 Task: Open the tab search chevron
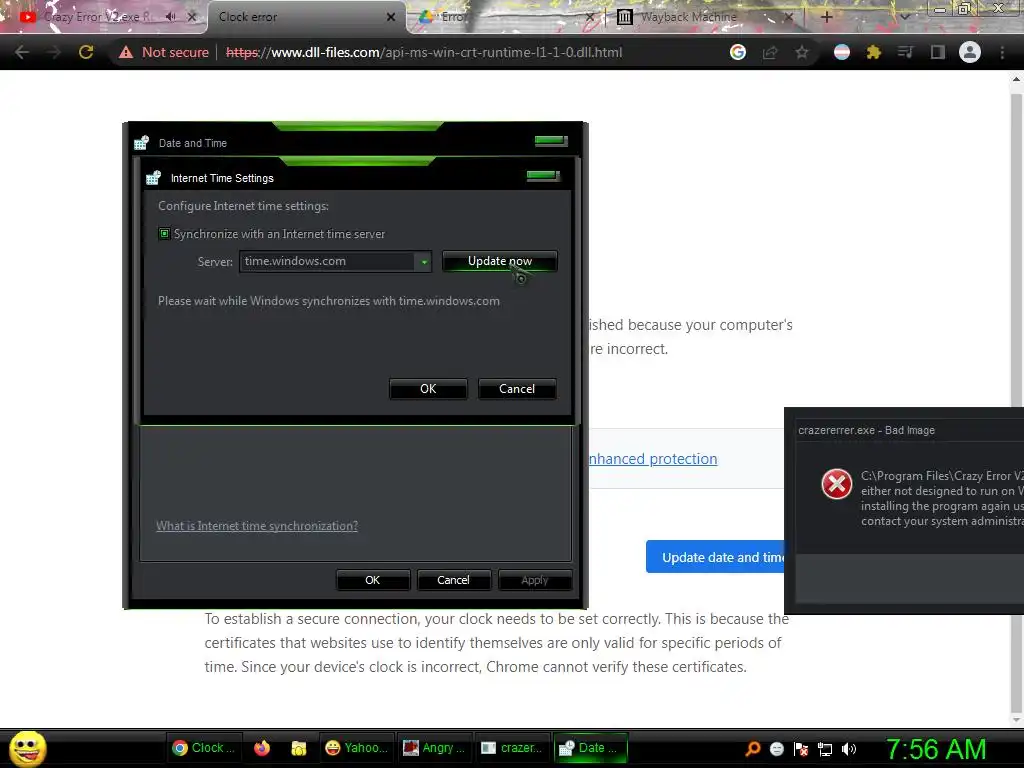(x=904, y=17)
